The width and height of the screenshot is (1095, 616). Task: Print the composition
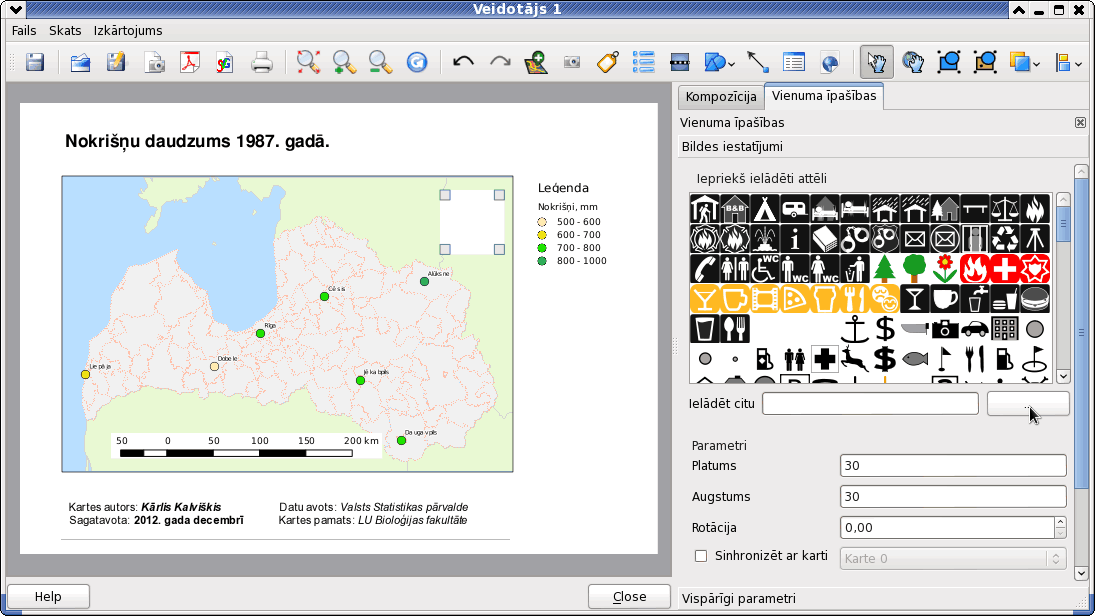262,63
